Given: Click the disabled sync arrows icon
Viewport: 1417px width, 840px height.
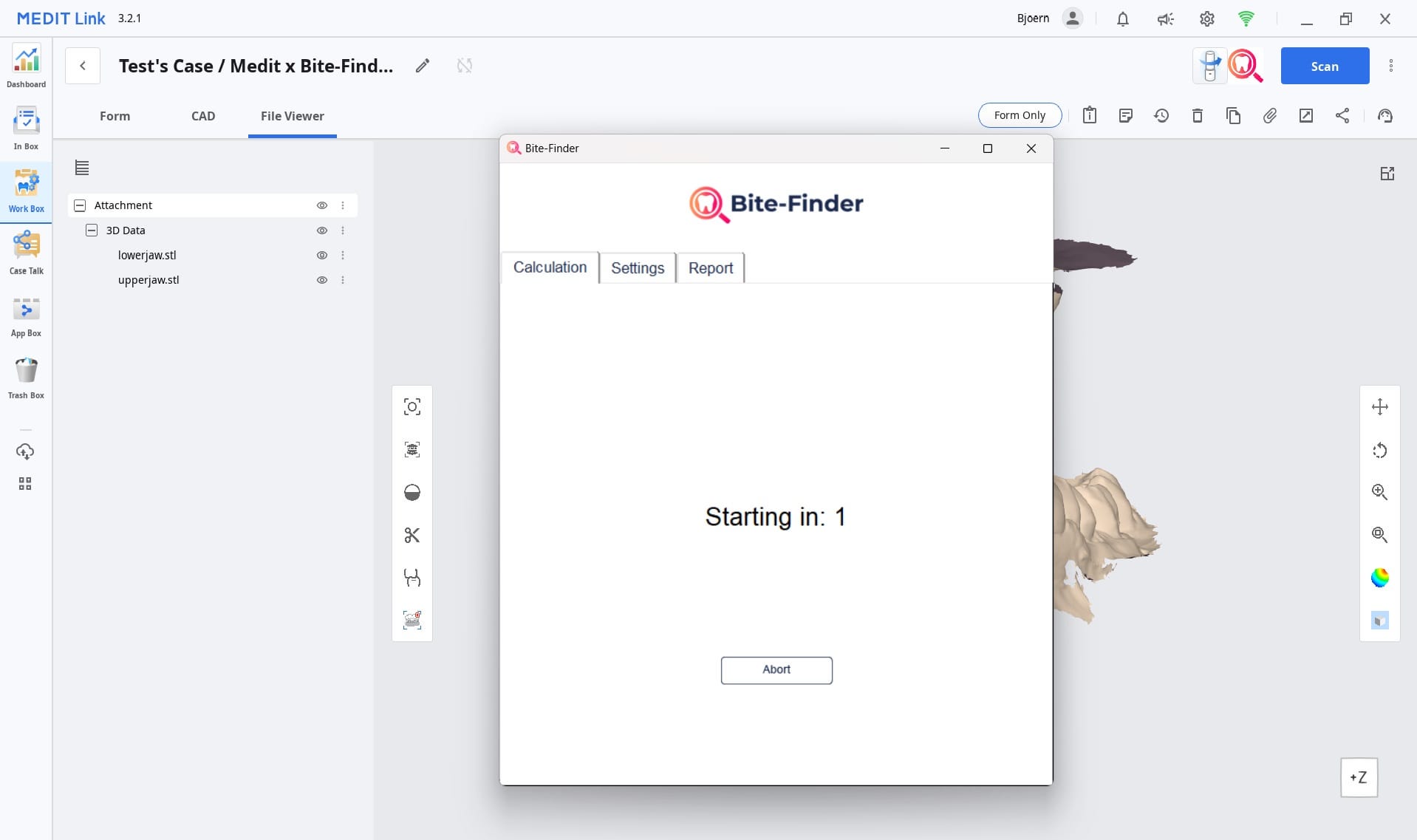Looking at the screenshot, I should [465, 66].
